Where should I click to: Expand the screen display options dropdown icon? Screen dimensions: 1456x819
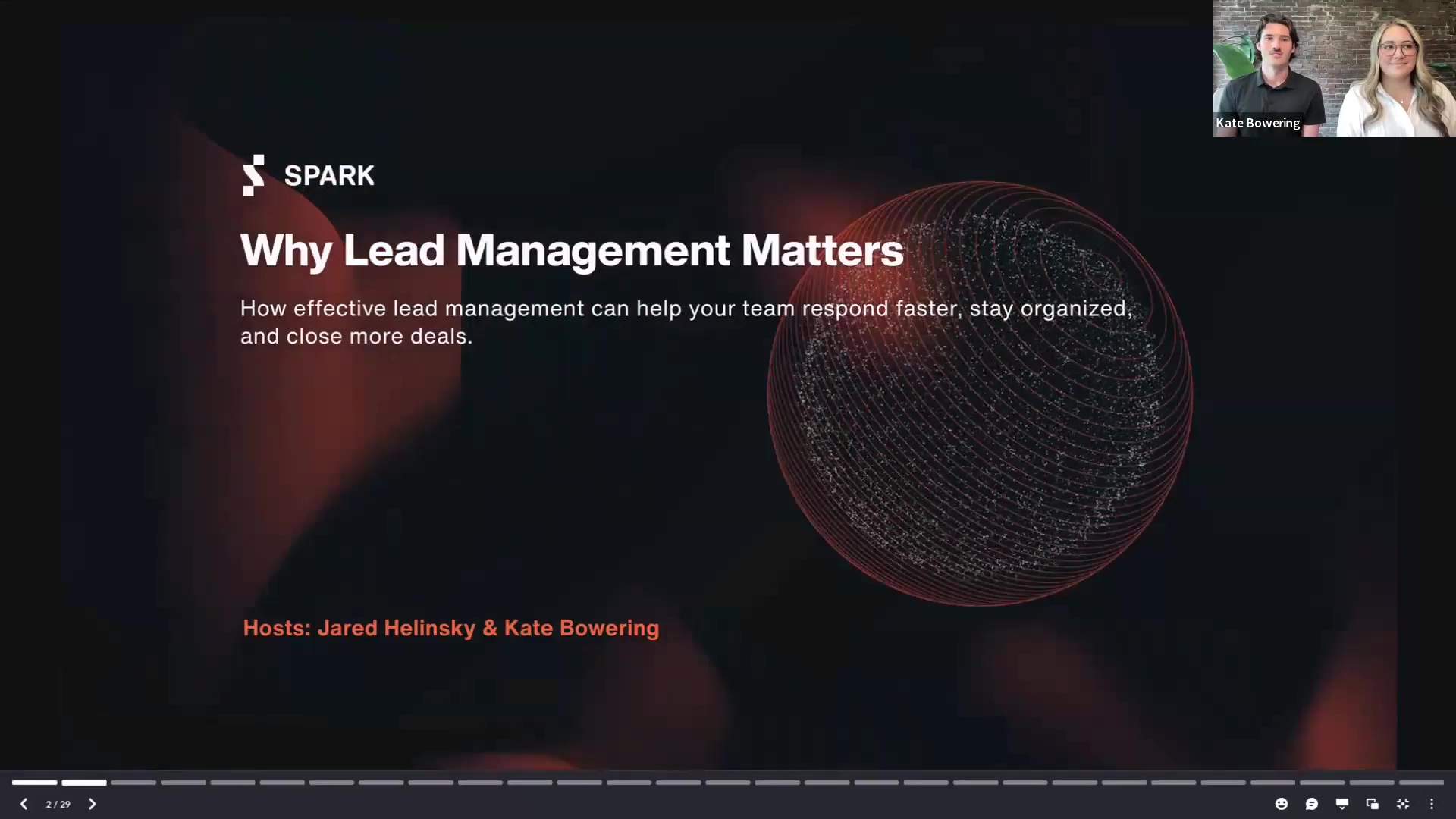coord(1342,804)
